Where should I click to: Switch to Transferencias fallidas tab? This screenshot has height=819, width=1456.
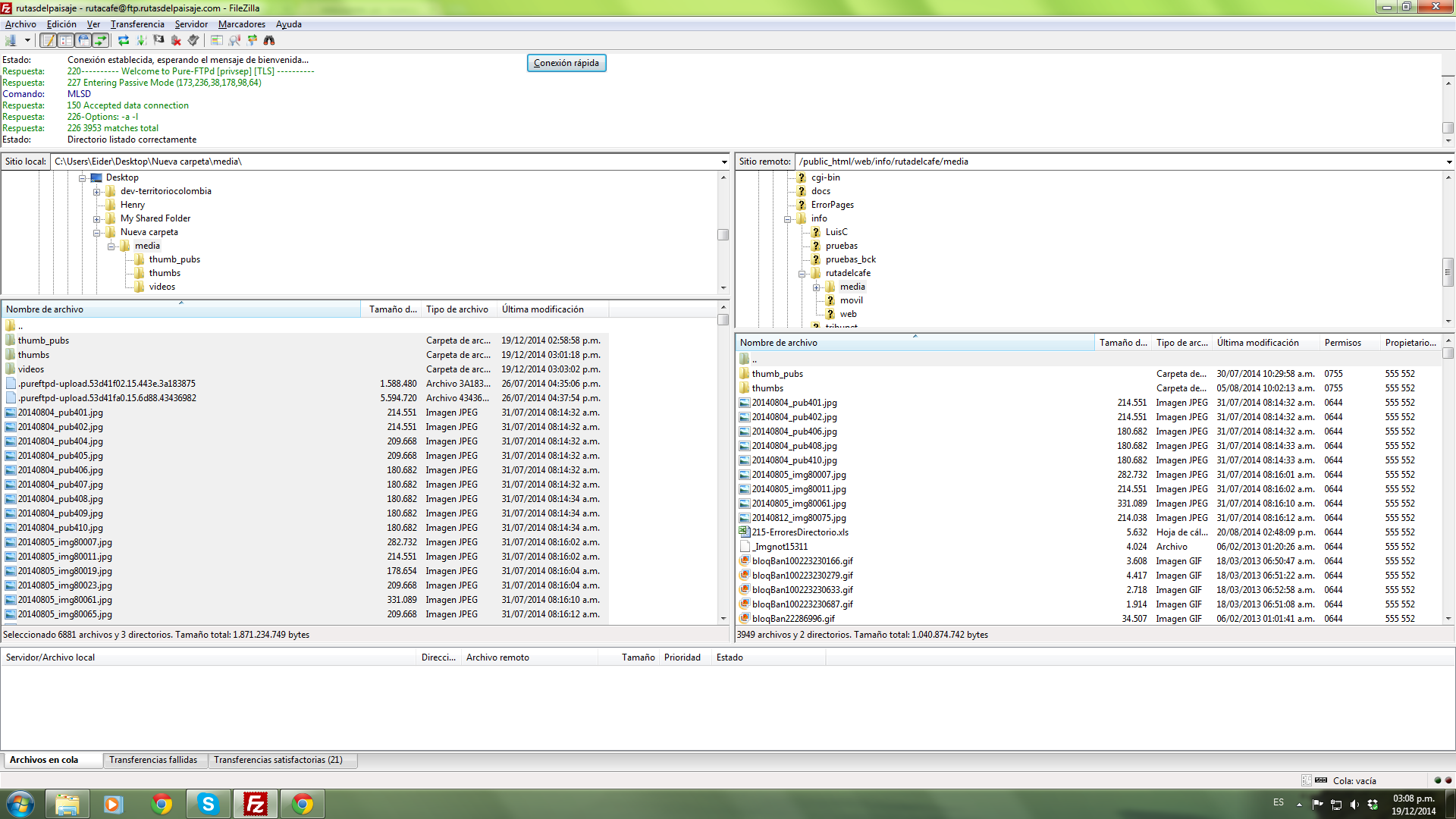(x=153, y=760)
